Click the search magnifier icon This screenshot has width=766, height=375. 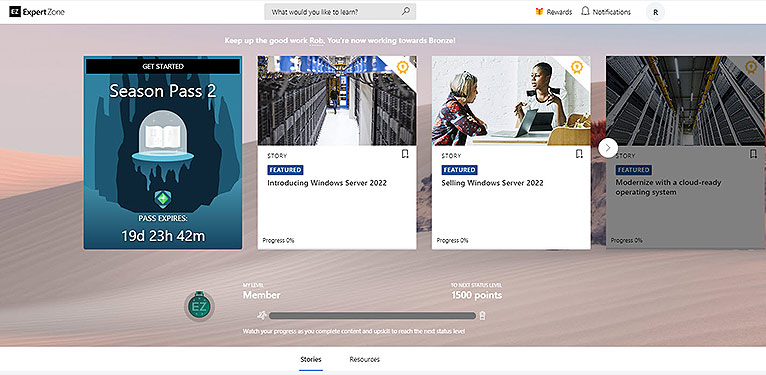click(405, 11)
